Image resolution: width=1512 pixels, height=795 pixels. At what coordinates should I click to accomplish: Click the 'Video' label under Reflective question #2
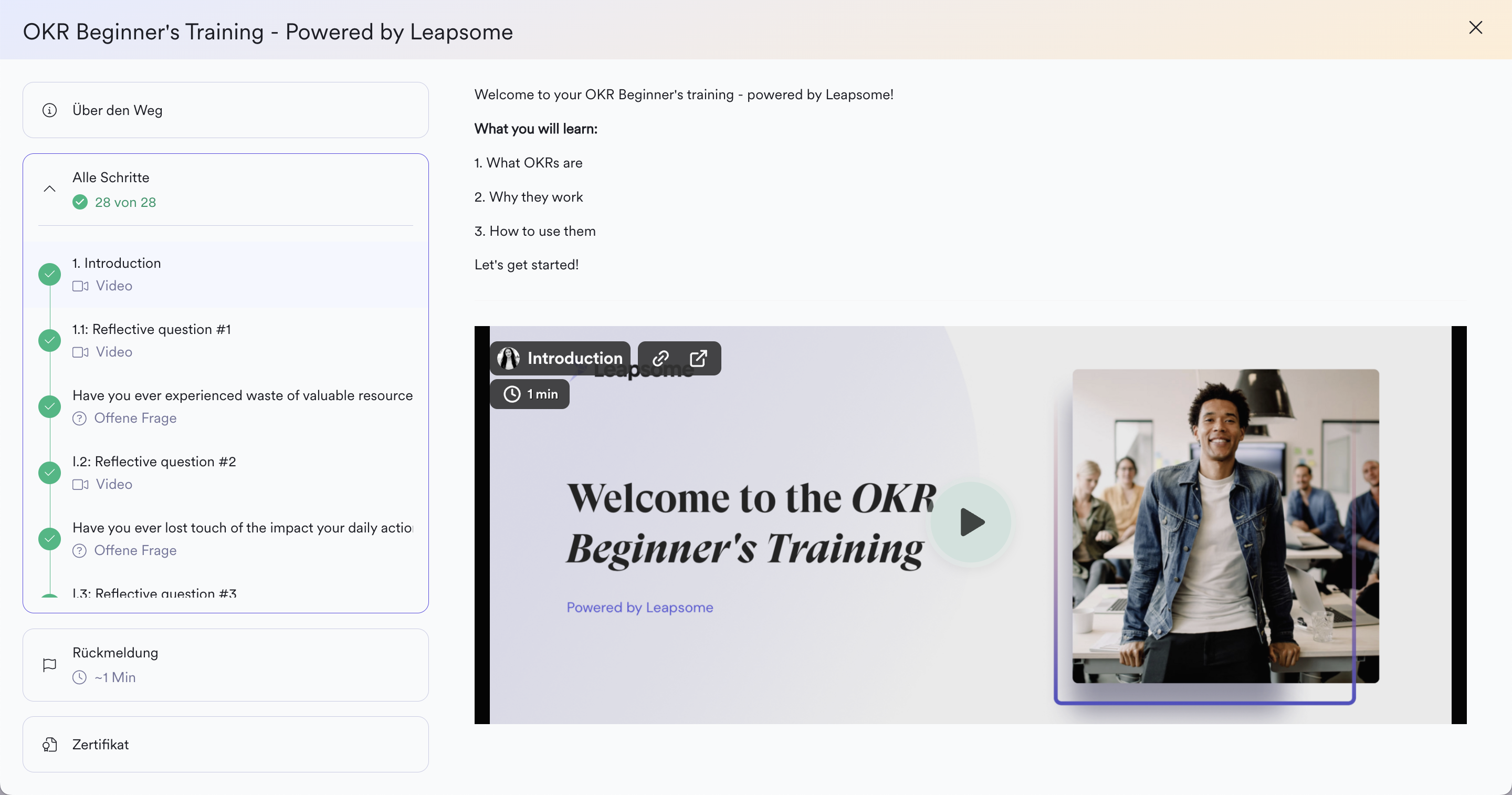pos(114,484)
